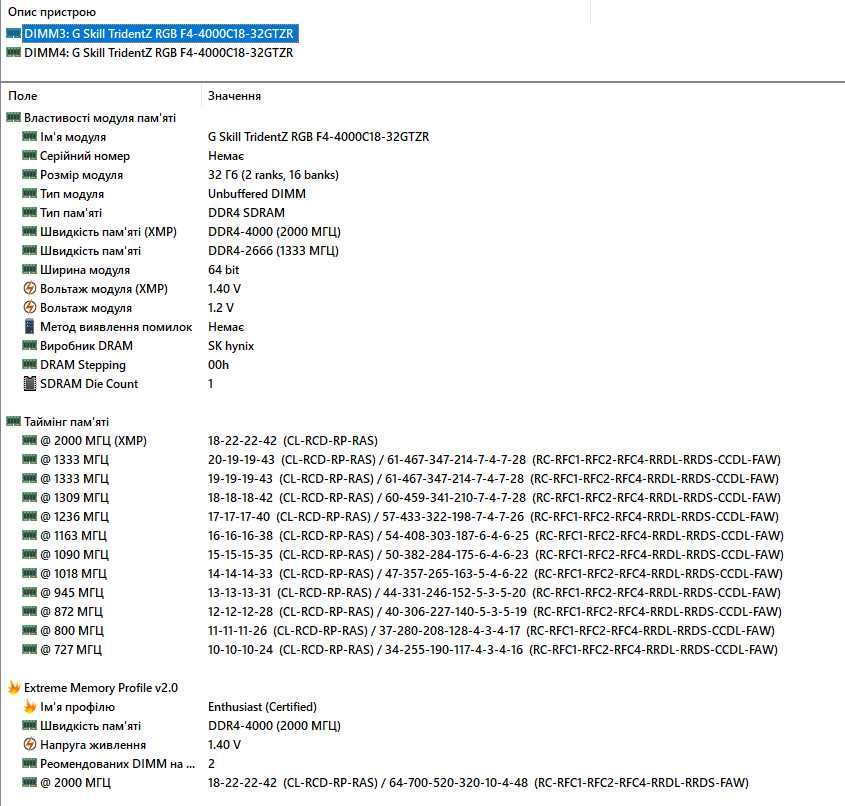Viewport: 845px width, 806px height.
Task: Click the icon of 'Властивості модуля пам'яті' group
Action: point(13,117)
